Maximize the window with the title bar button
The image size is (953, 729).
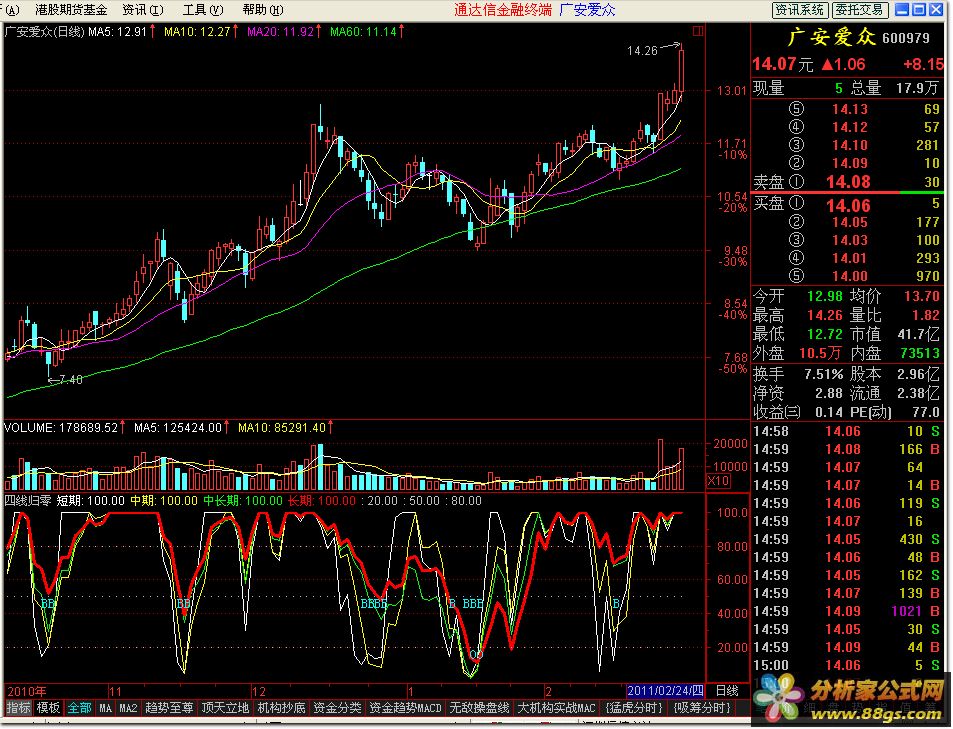point(919,9)
